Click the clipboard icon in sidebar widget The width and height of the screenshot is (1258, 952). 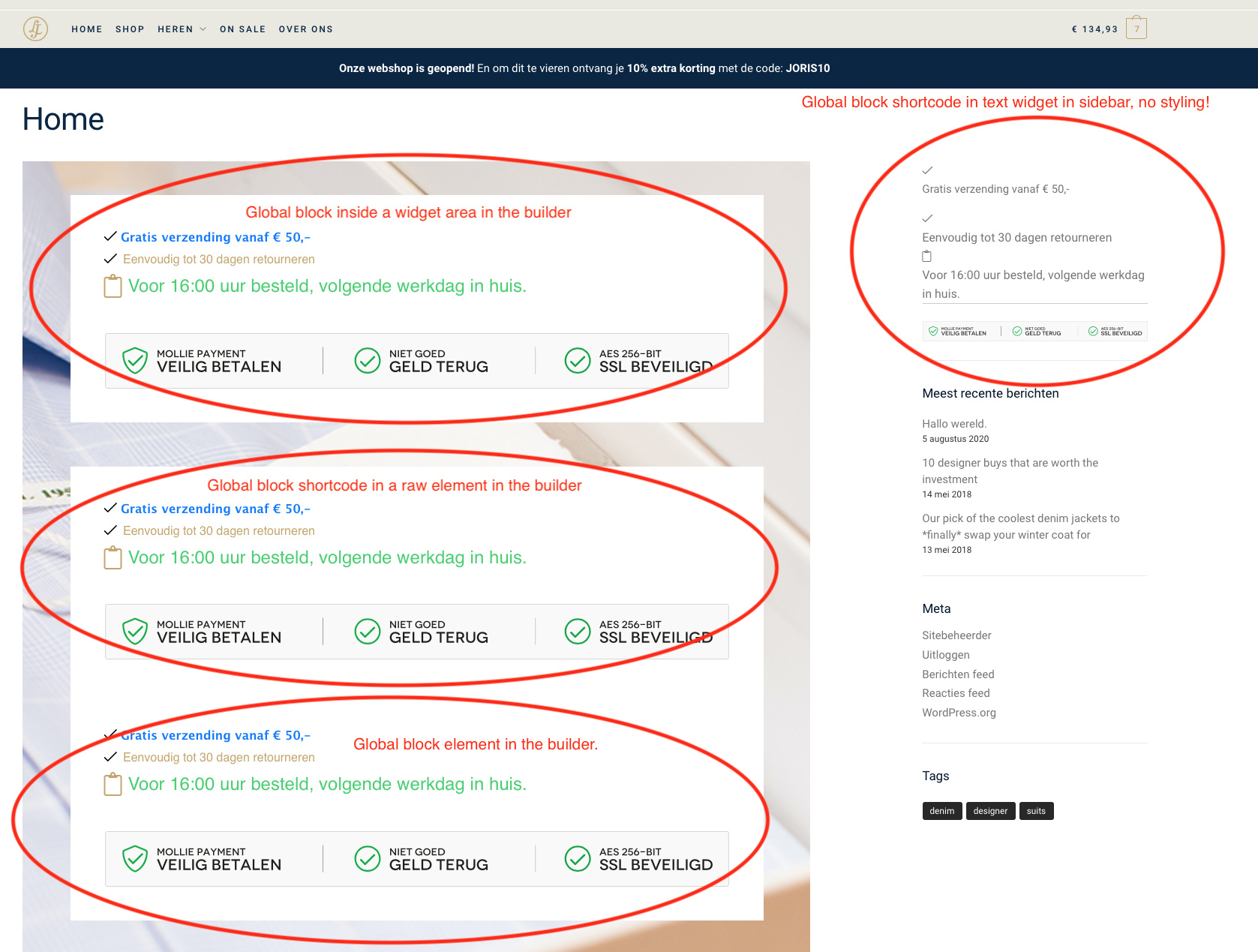point(926,256)
